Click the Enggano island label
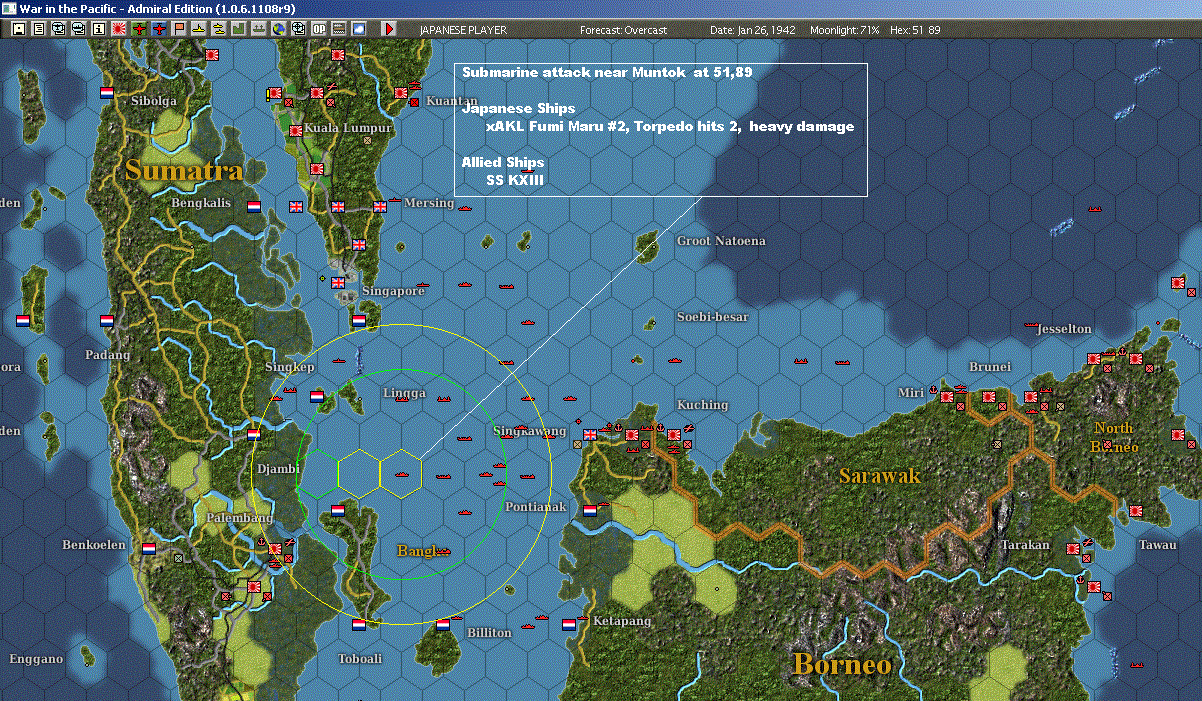 pos(36,659)
